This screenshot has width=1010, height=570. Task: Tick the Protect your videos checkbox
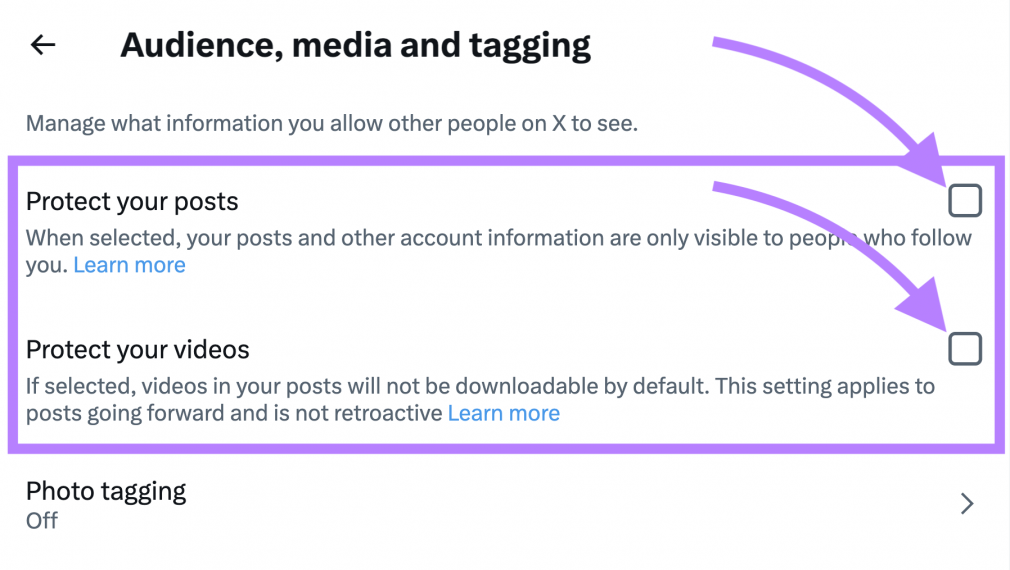point(965,349)
